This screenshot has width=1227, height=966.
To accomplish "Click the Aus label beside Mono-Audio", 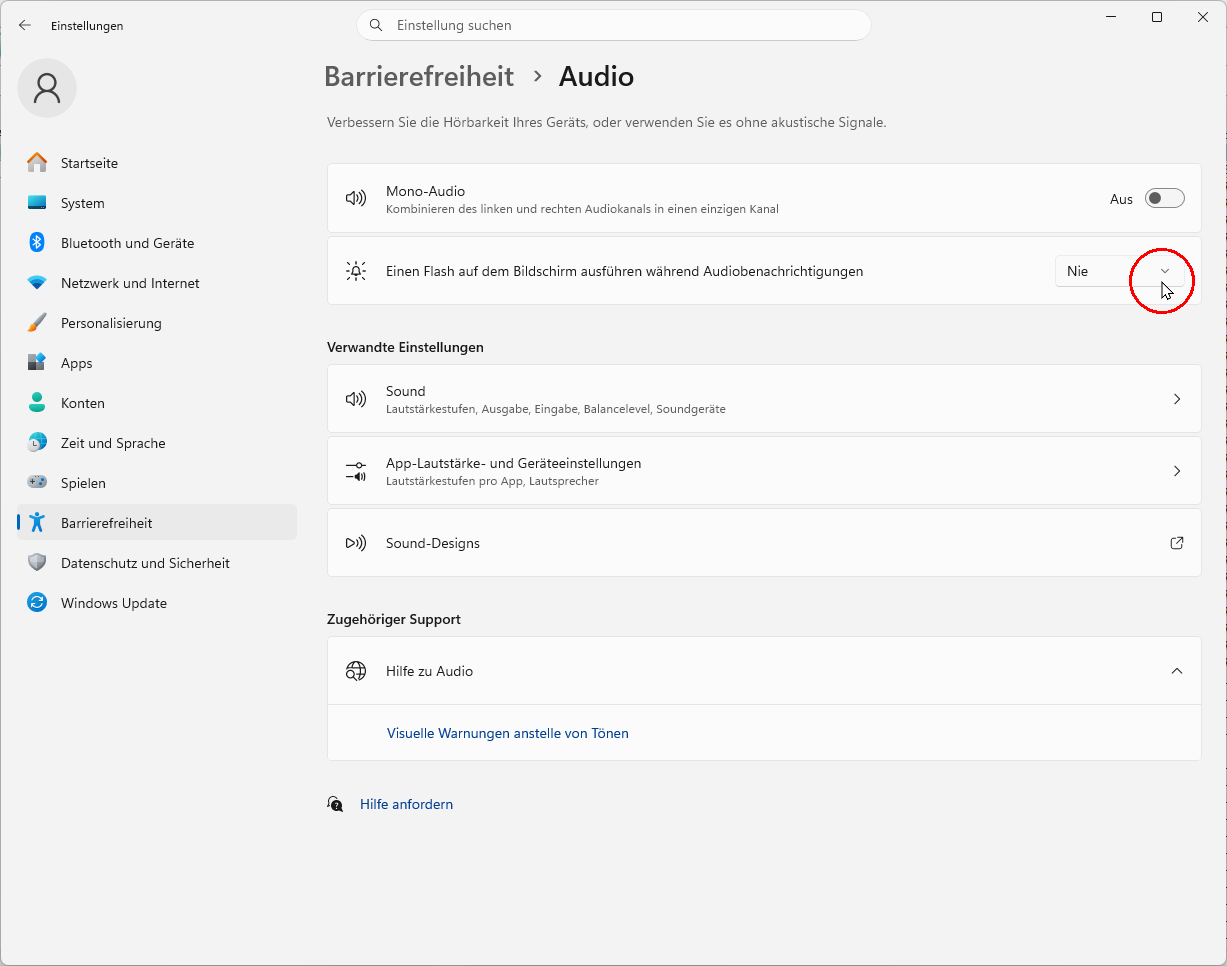I will pyautogui.click(x=1121, y=199).
